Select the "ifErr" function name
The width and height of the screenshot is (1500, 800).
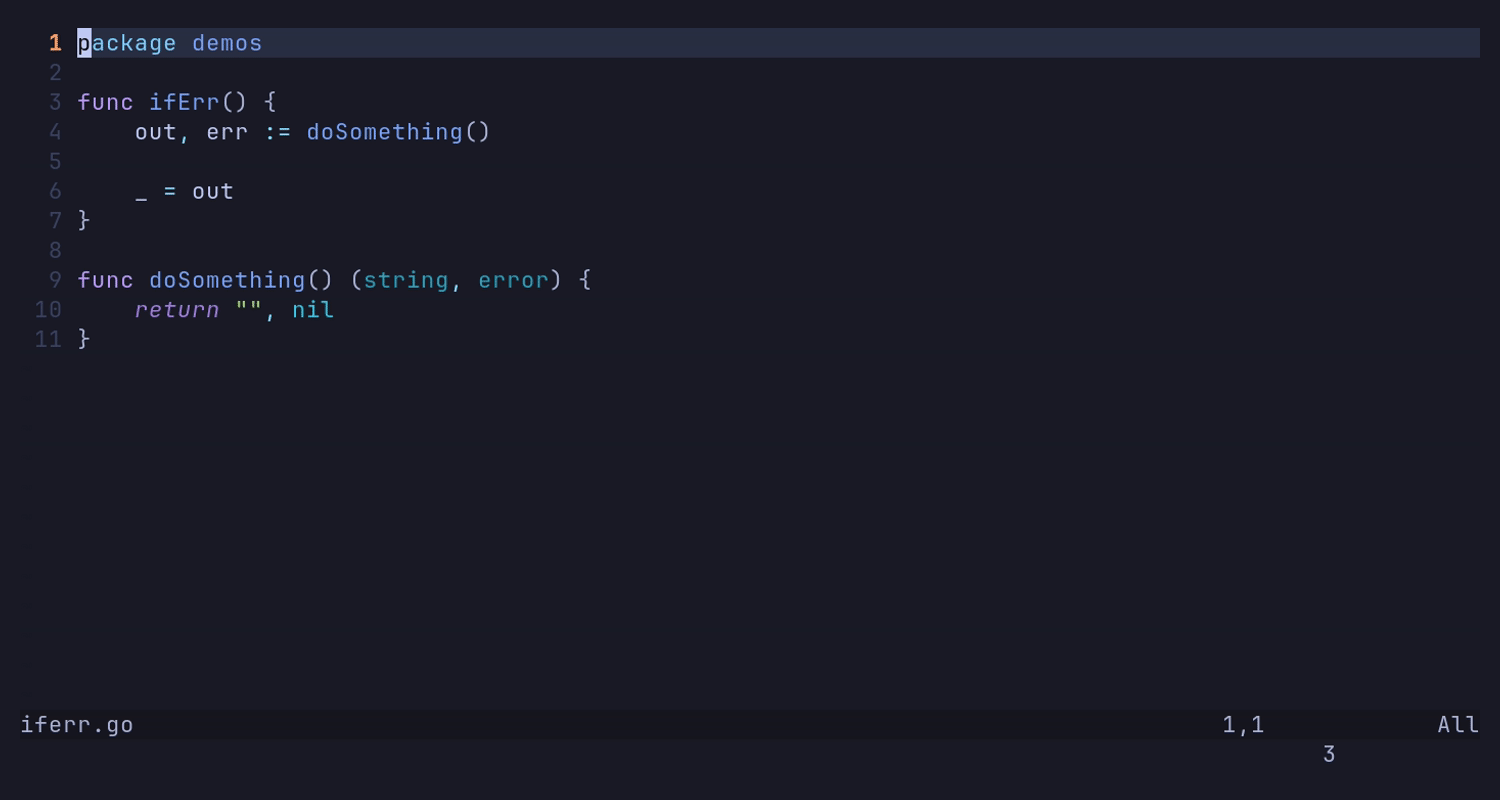[184, 102]
